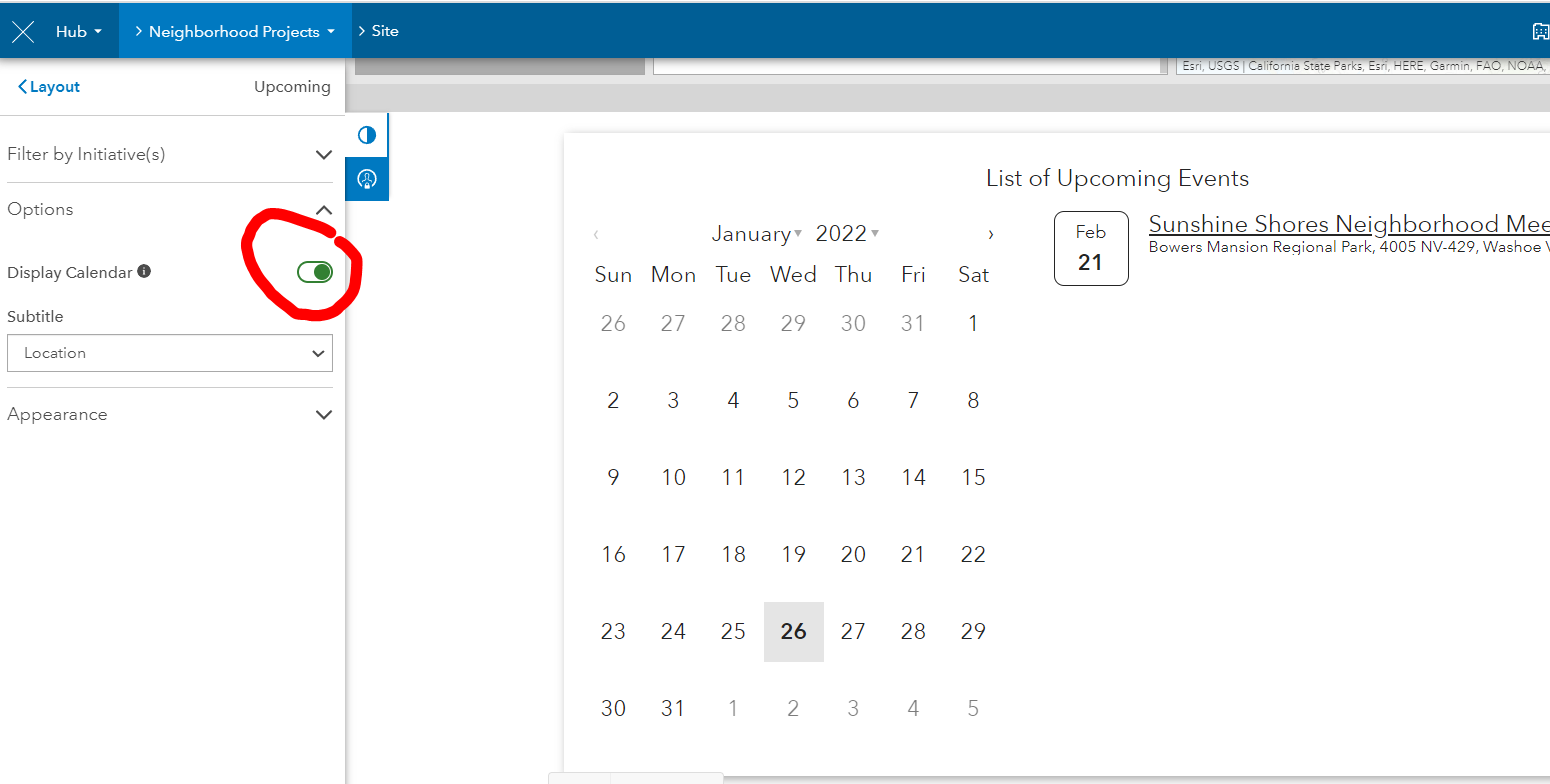
Task: Open the 2022 year selector
Action: click(847, 234)
